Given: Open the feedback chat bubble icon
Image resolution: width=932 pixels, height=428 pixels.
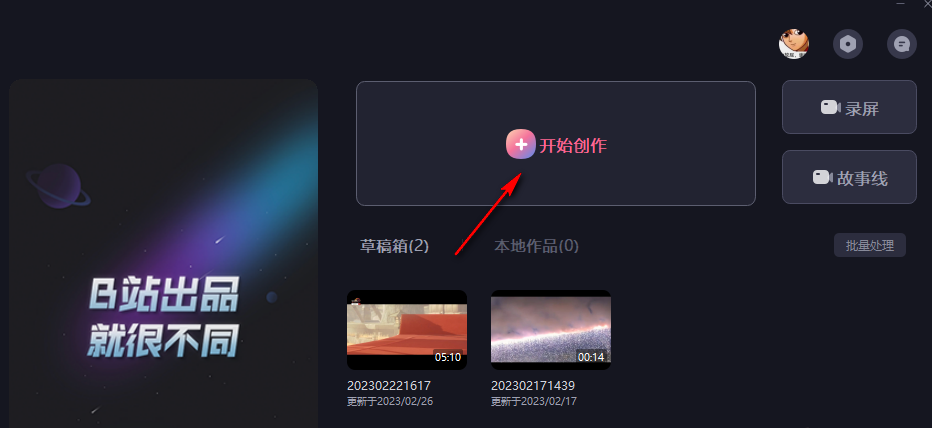Looking at the screenshot, I should point(902,43).
